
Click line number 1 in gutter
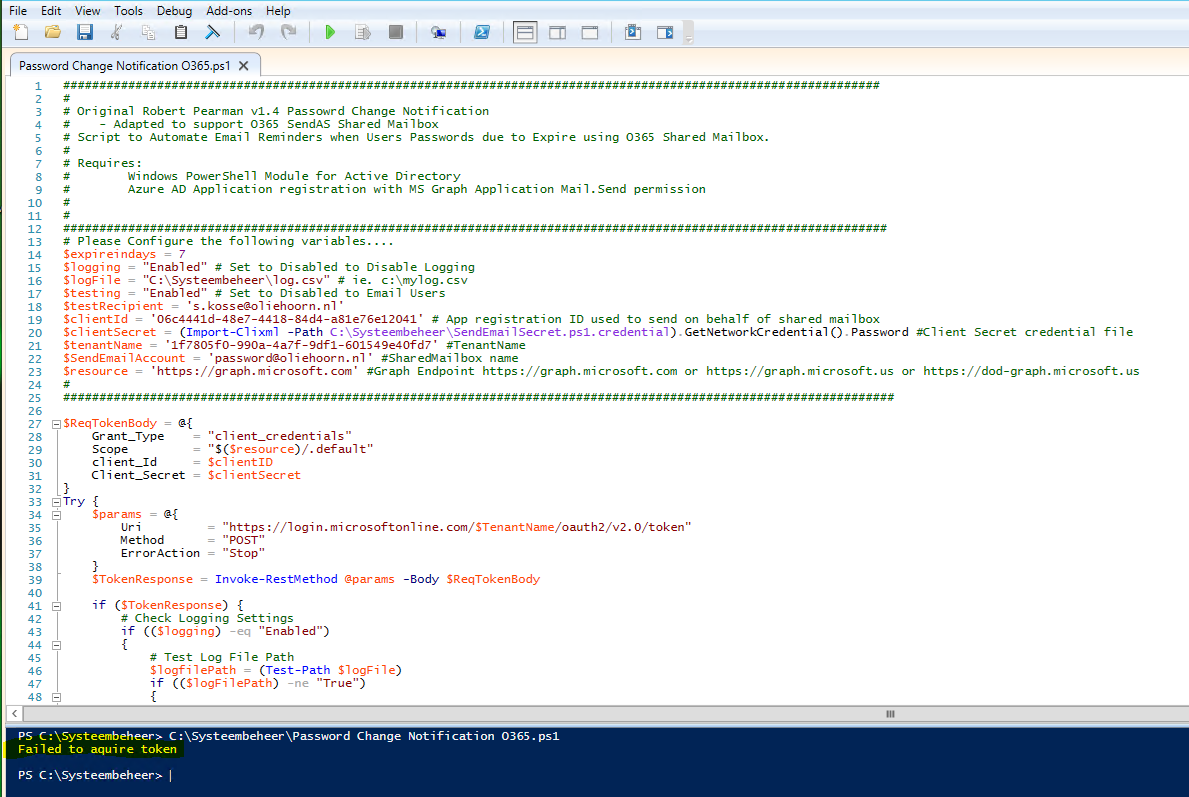[38, 86]
